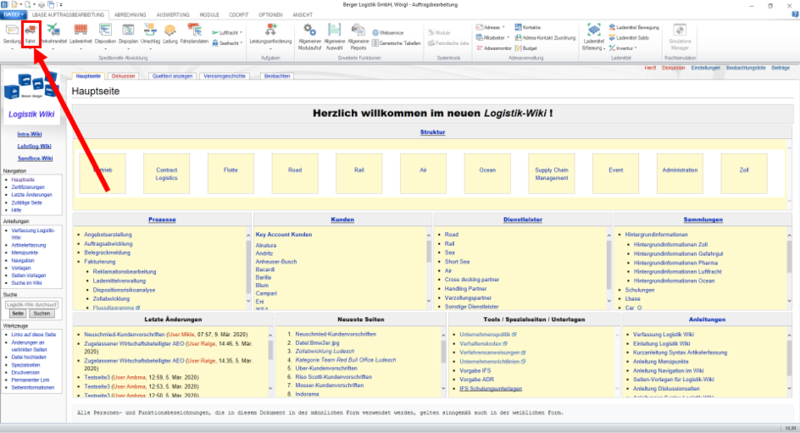Screen dimensions: 800x433
Task: Switch to the AUSWERTUNG ribbon tab
Action: click(173, 15)
